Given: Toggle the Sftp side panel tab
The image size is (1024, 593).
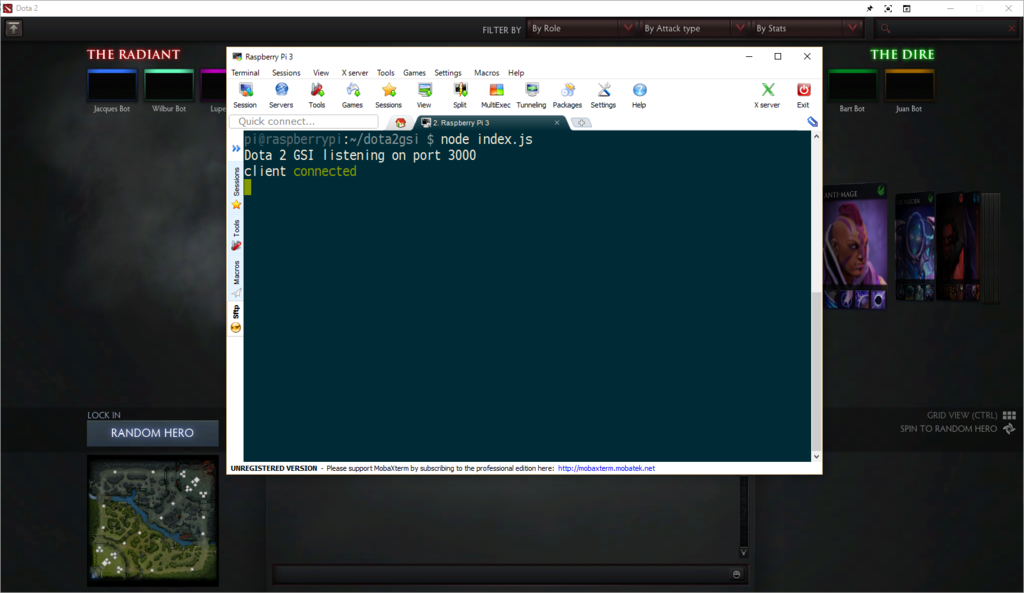Looking at the screenshot, I should (236, 311).
